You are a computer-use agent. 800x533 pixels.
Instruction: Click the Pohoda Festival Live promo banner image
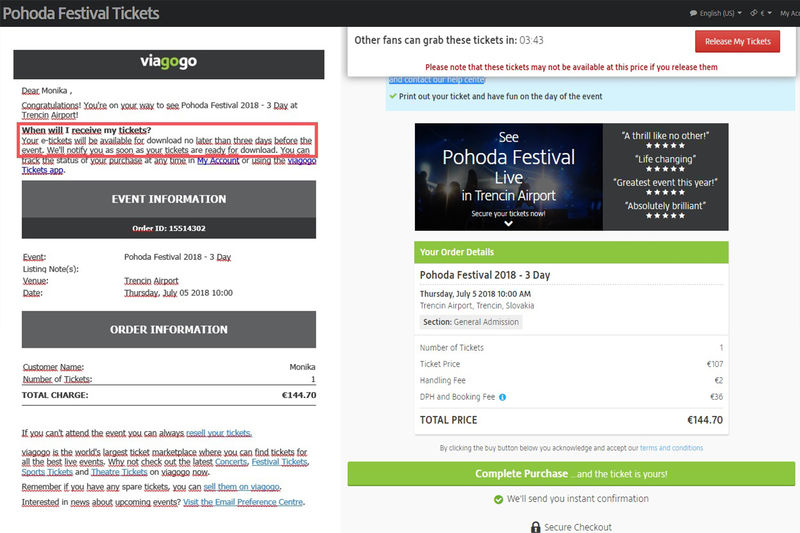pyautogui.click(x=508, y=176)
